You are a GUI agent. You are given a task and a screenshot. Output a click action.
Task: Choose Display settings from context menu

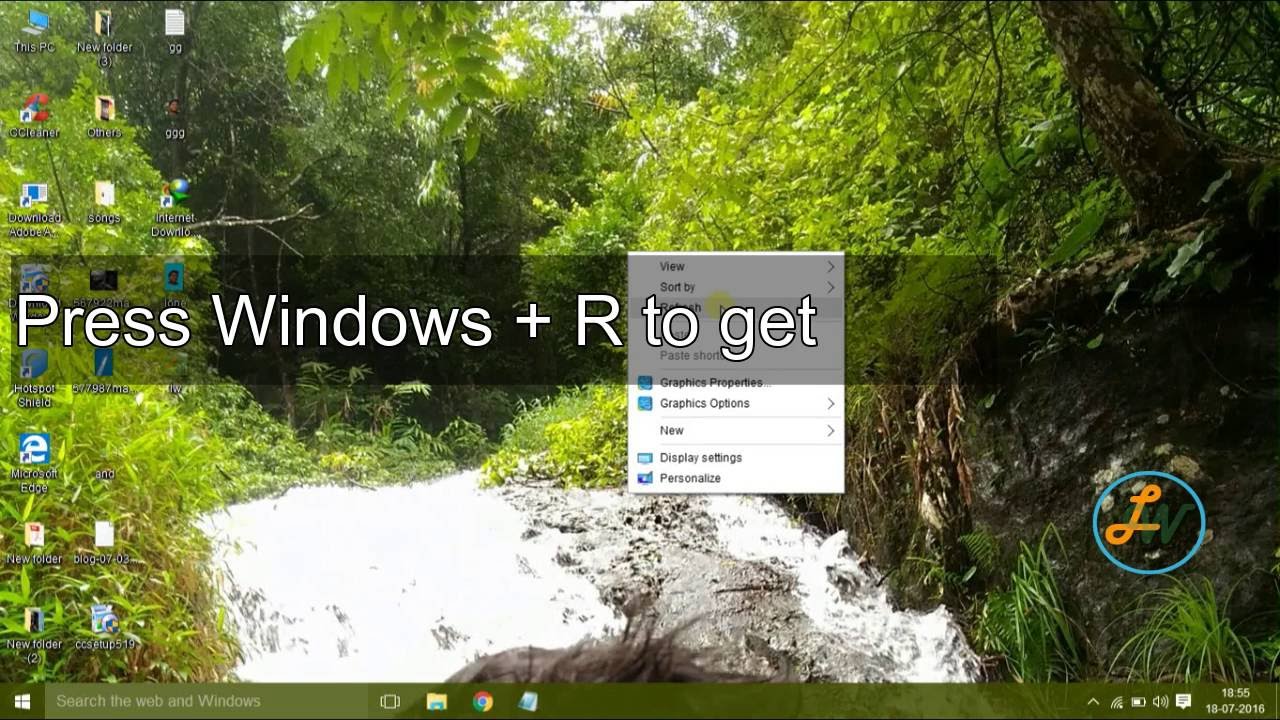[x=736, y=457]
